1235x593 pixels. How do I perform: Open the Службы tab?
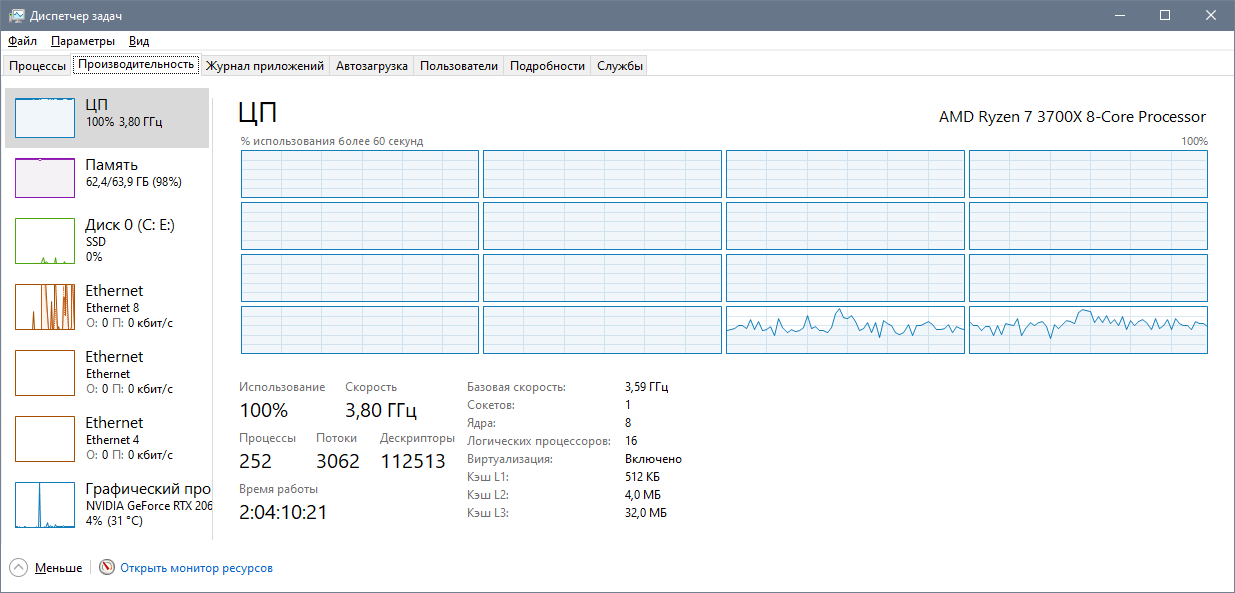pos(619,66)
